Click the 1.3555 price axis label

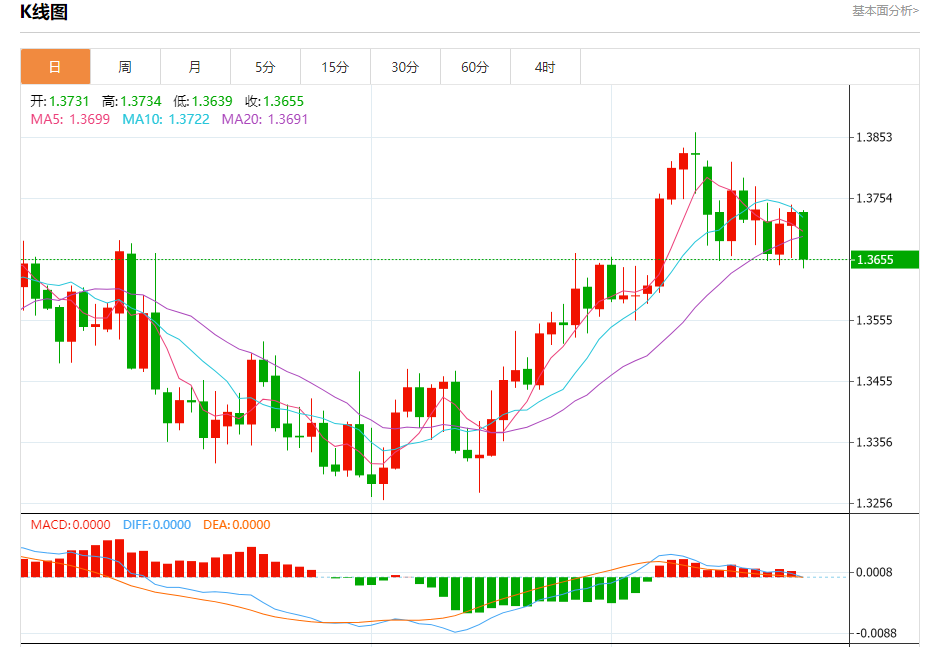[x=874, y=320]
